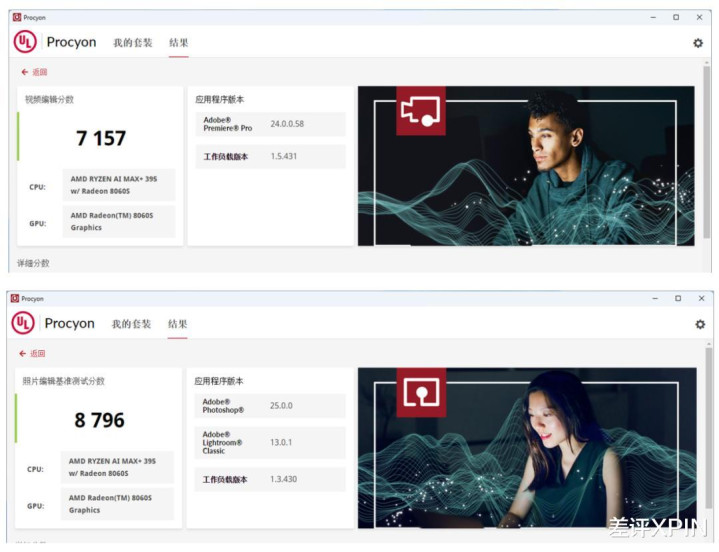Image resolution: width=719 pixels, height=552 pixels.
Task: Select the score 8 796
Action: tap(100, 420)
